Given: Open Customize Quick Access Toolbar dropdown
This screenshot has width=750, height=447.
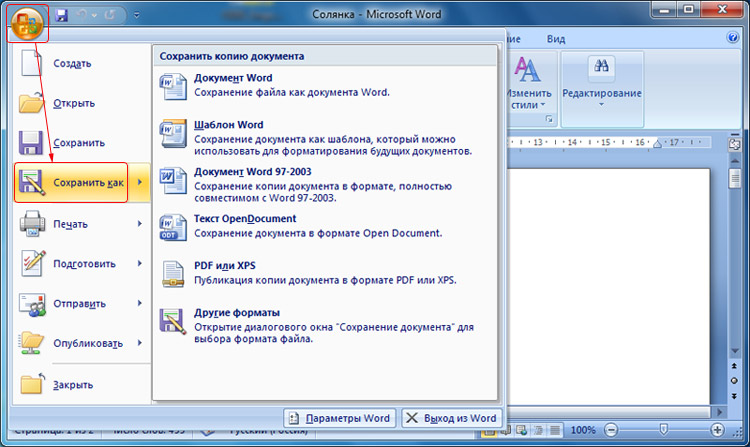Looking at the screenshot, I should pyautogui.click(x=137, y=15).
